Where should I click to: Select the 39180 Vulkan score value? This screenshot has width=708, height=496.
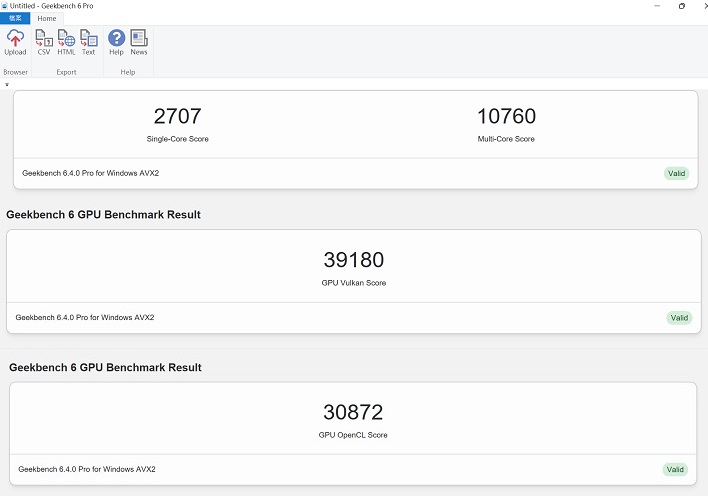(x=354, y=260)
